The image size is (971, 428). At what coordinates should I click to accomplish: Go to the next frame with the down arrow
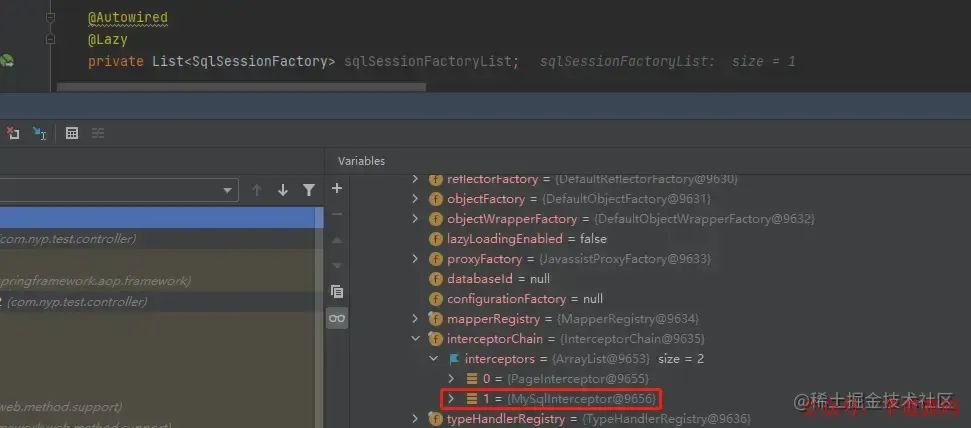283,190
